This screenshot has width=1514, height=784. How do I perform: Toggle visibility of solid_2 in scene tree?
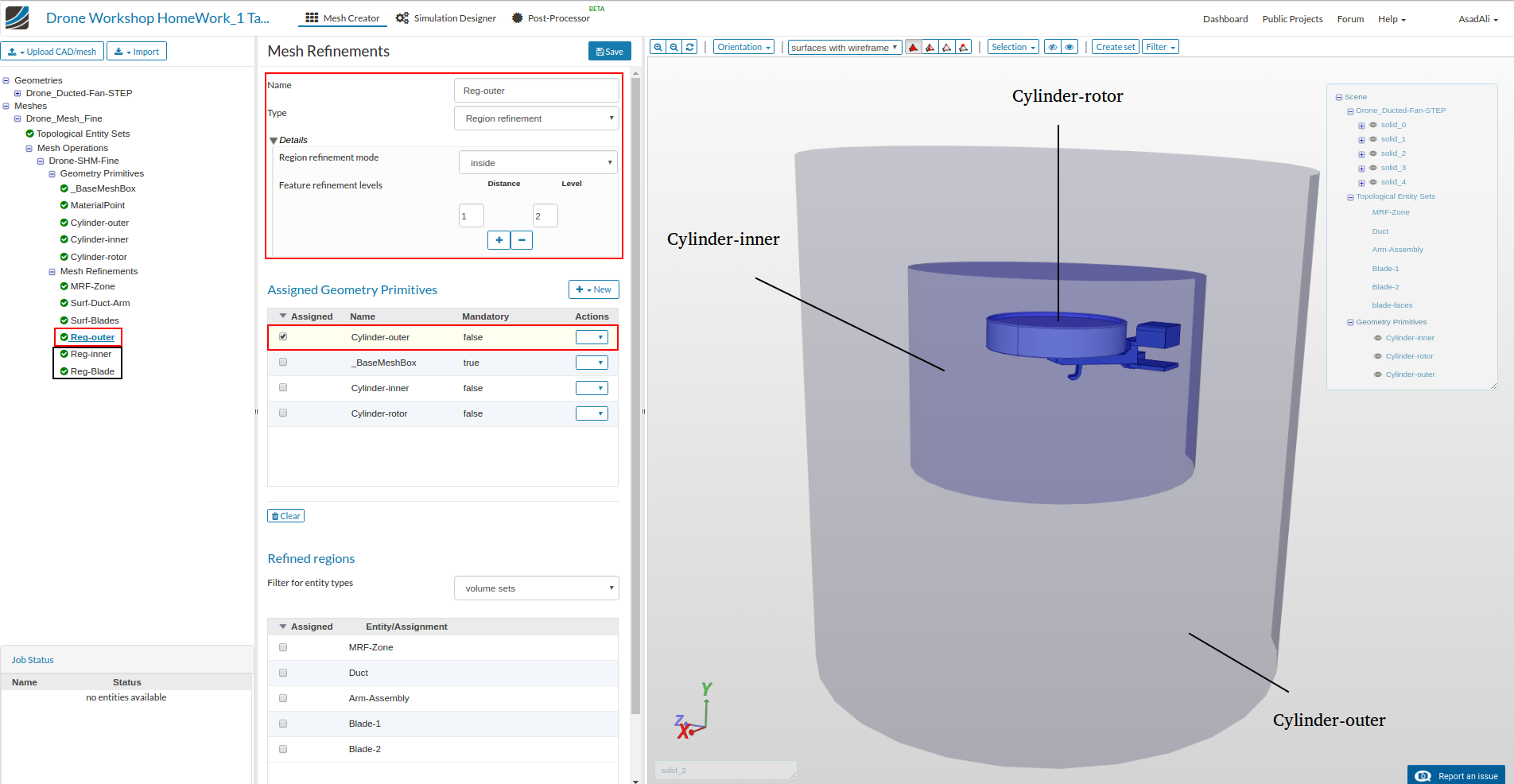1373,153
